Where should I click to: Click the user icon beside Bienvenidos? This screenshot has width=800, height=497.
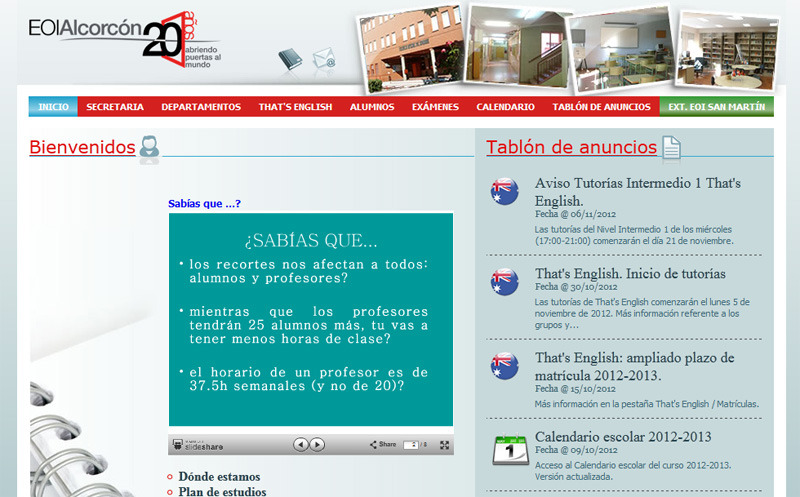pos(149,146)
